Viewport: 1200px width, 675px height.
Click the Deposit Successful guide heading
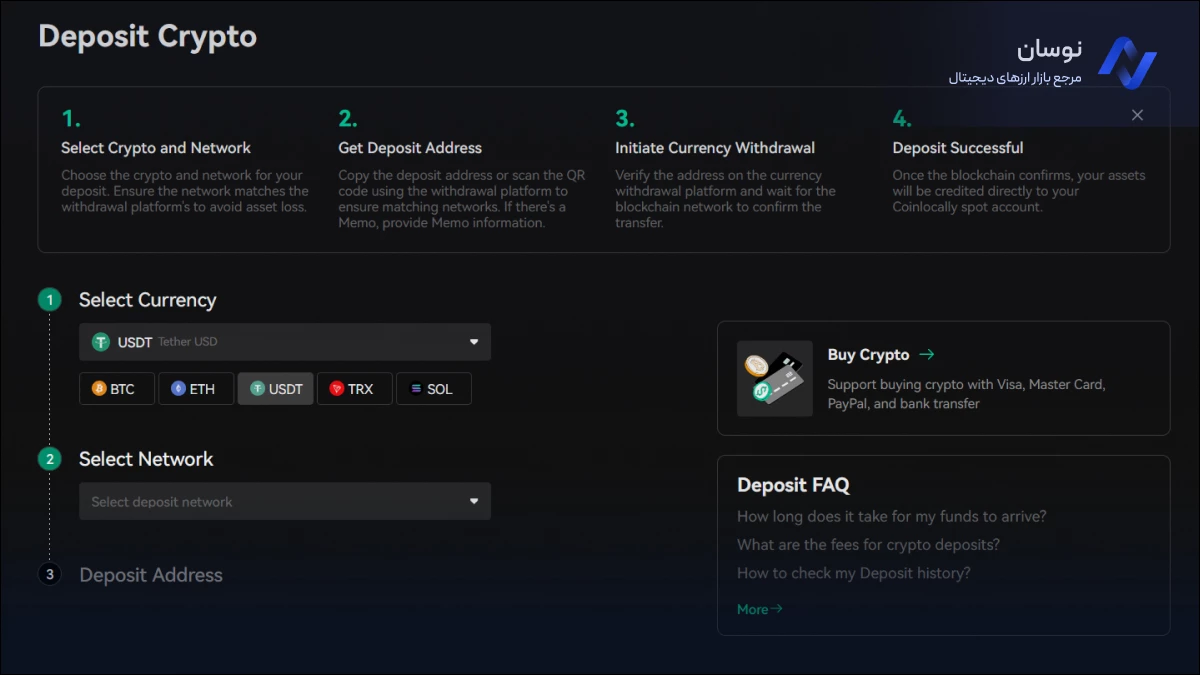pyautogui.click(x=958, y=148)
